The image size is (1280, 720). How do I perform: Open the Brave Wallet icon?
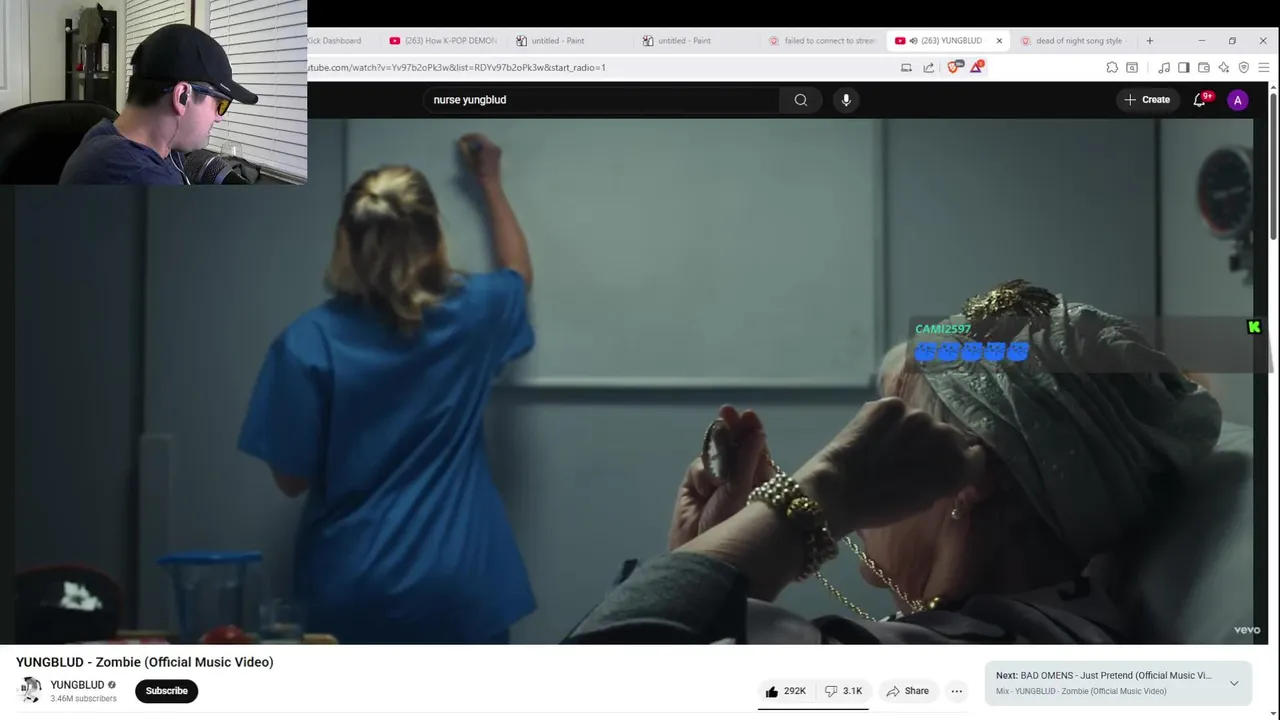(x=1204, y=67)
